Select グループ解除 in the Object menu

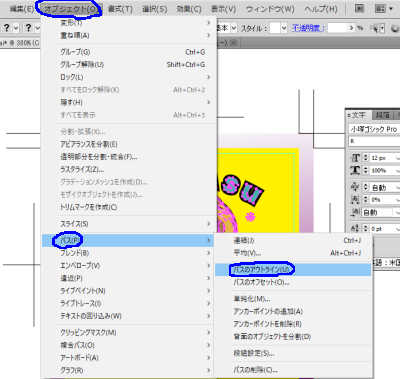click(x=82, y=64)
